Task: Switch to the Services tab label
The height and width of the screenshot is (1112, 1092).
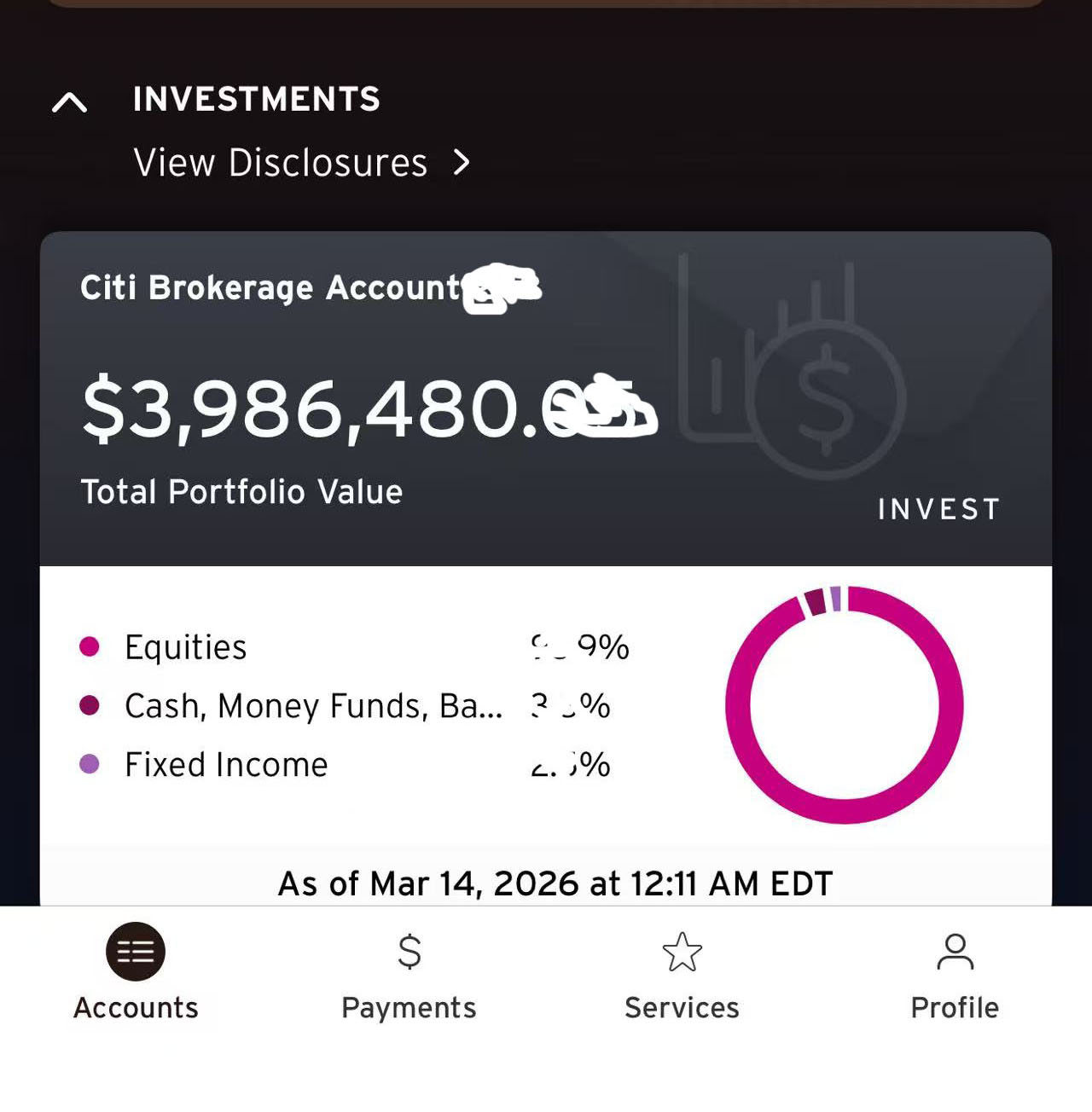Action: [682, 1008]
